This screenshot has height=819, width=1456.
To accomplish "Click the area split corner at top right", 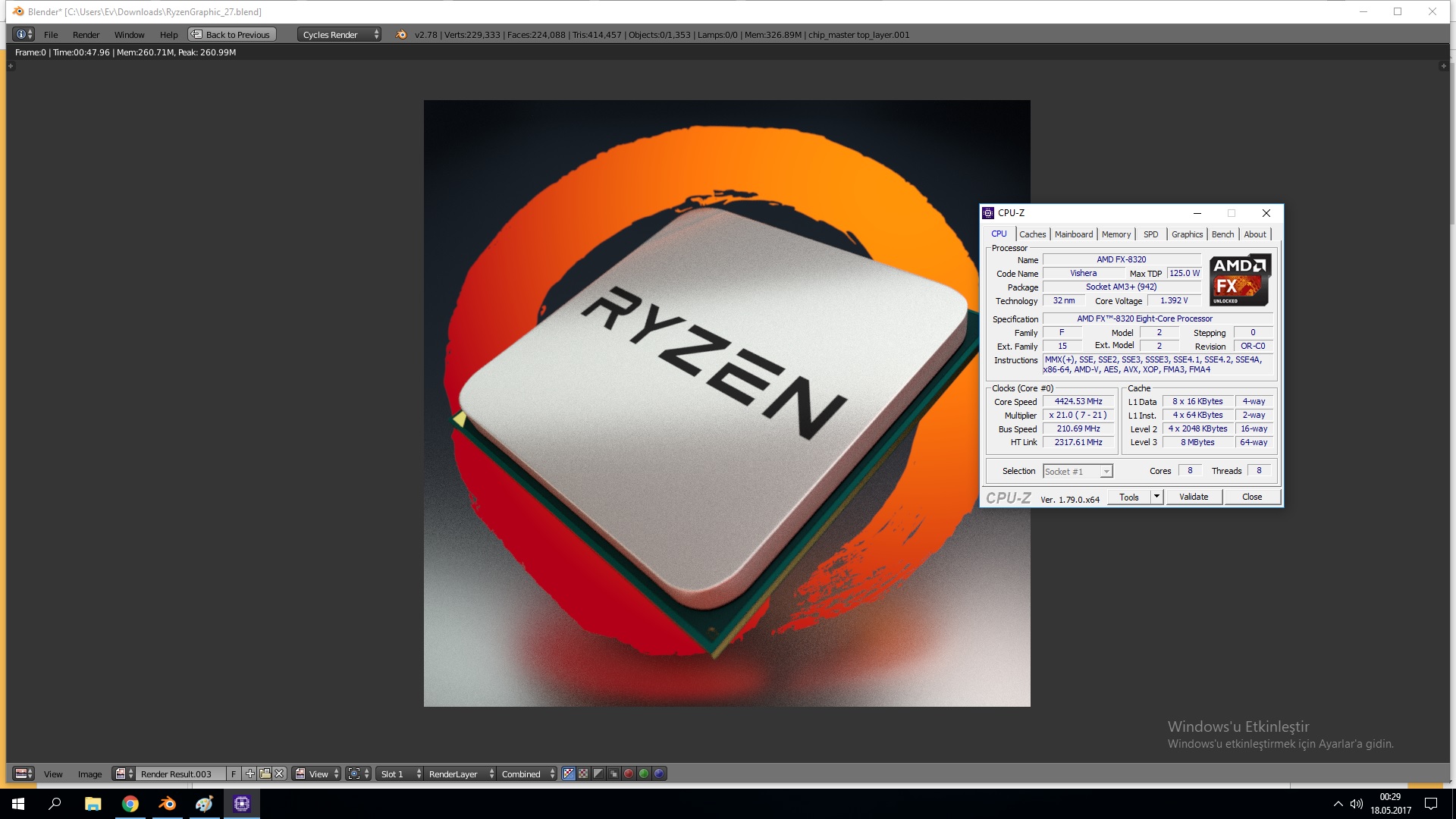I will coord(1443,66).
